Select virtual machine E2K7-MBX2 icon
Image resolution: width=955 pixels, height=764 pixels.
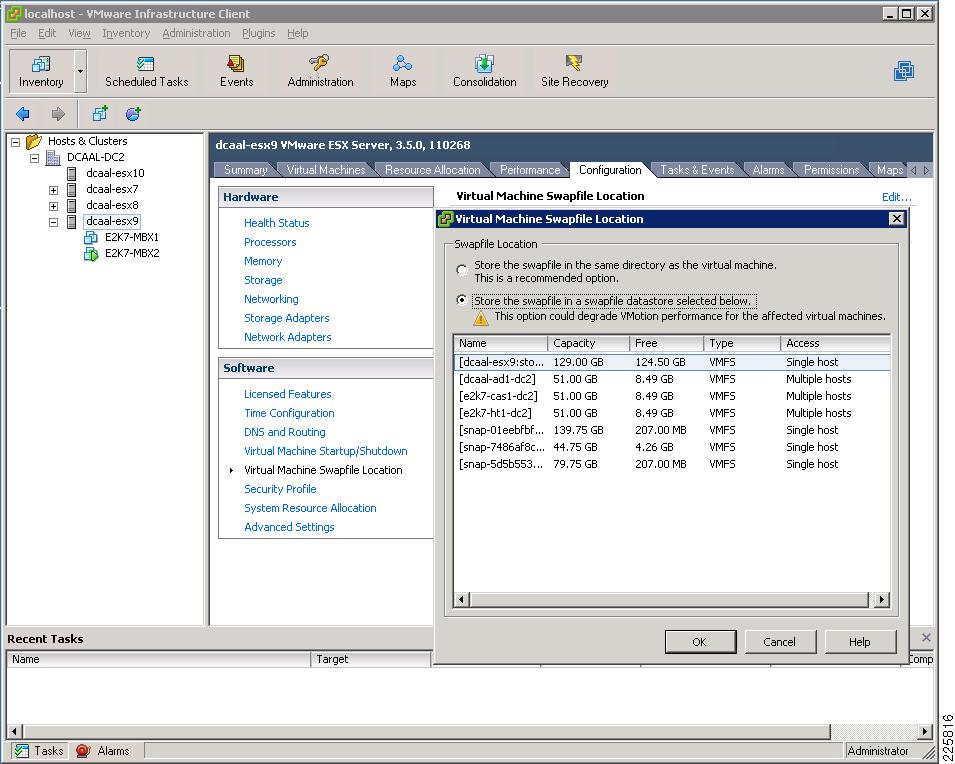[x=91, y=253]
